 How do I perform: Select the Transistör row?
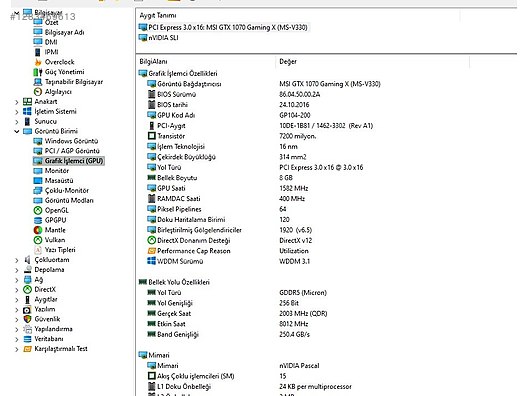click(x=171, y=136)
